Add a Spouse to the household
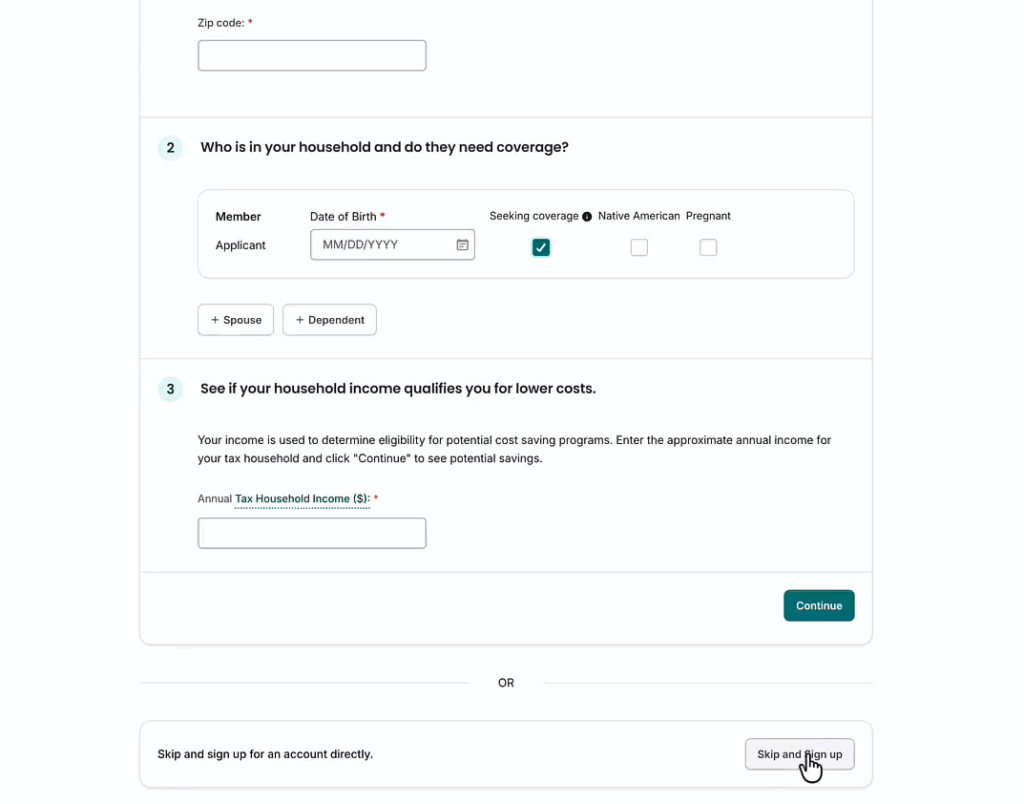 click(236, 320)
